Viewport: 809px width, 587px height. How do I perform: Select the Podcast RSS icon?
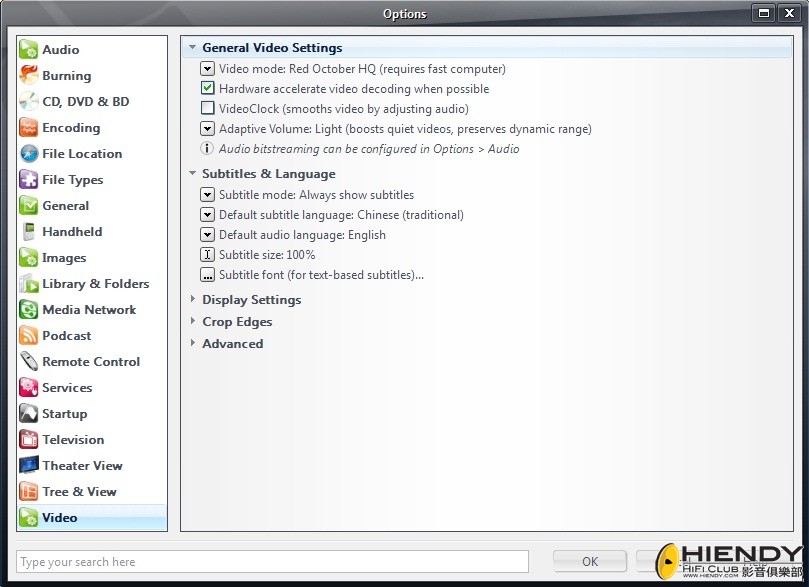[x=28, y=335]
